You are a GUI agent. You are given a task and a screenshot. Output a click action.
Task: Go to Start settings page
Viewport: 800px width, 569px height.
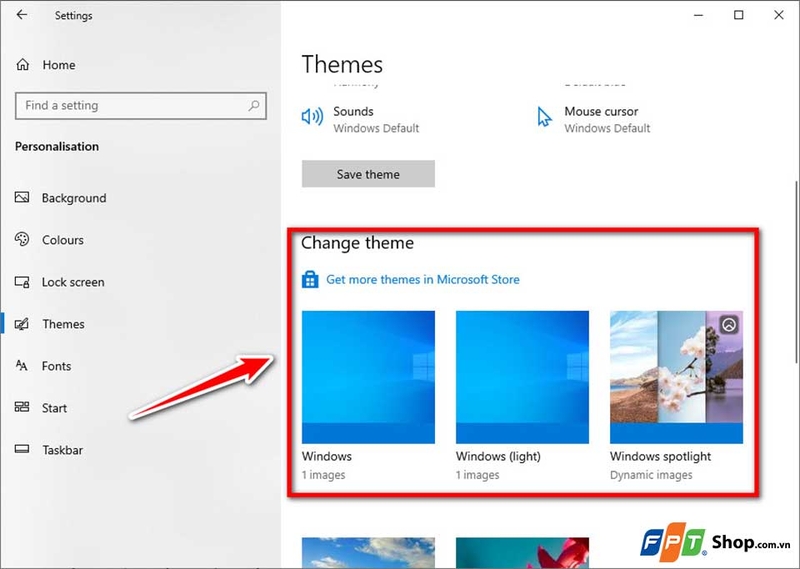pyautogui.click(x=54, y=408)
